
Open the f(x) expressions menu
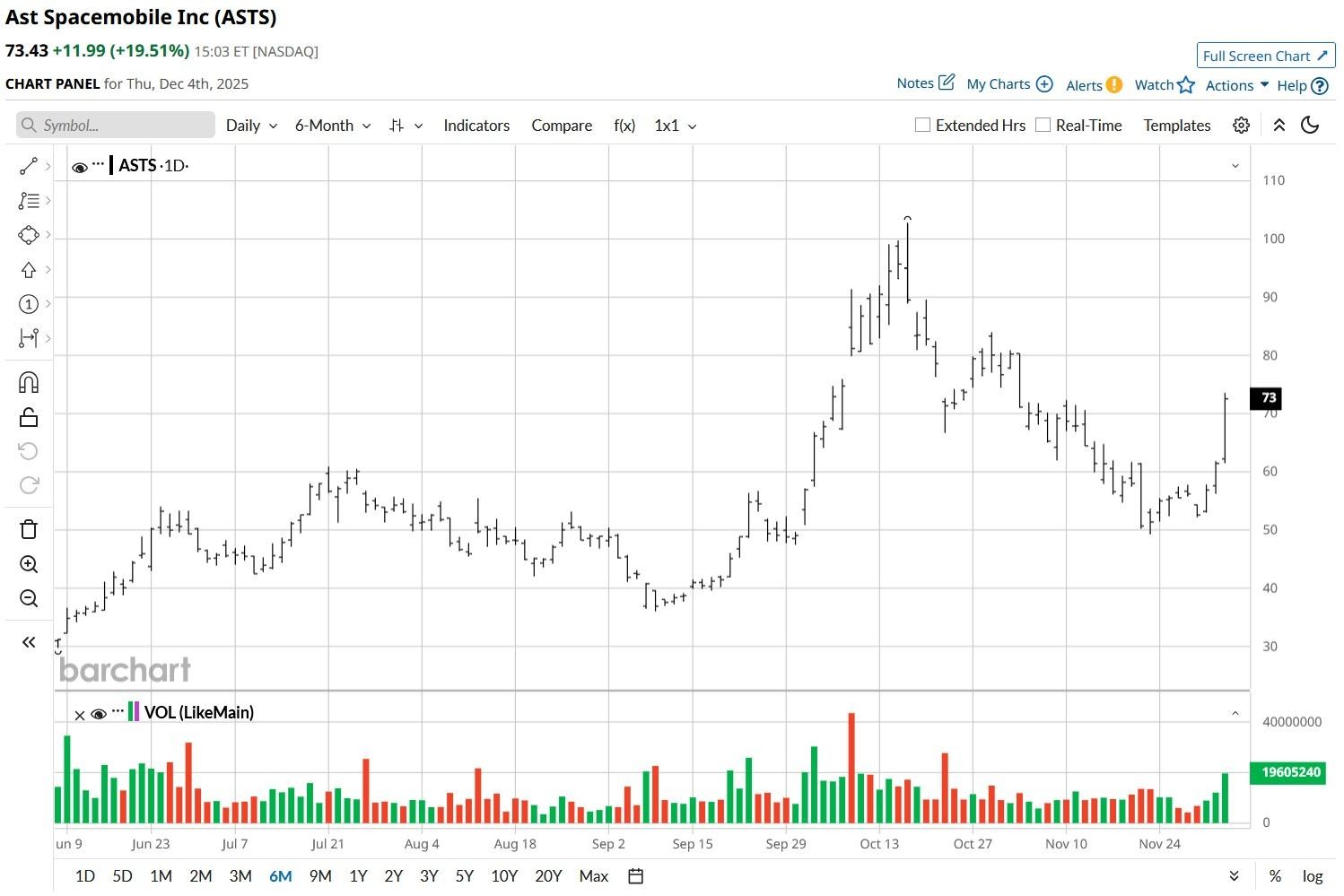(624, 126)
